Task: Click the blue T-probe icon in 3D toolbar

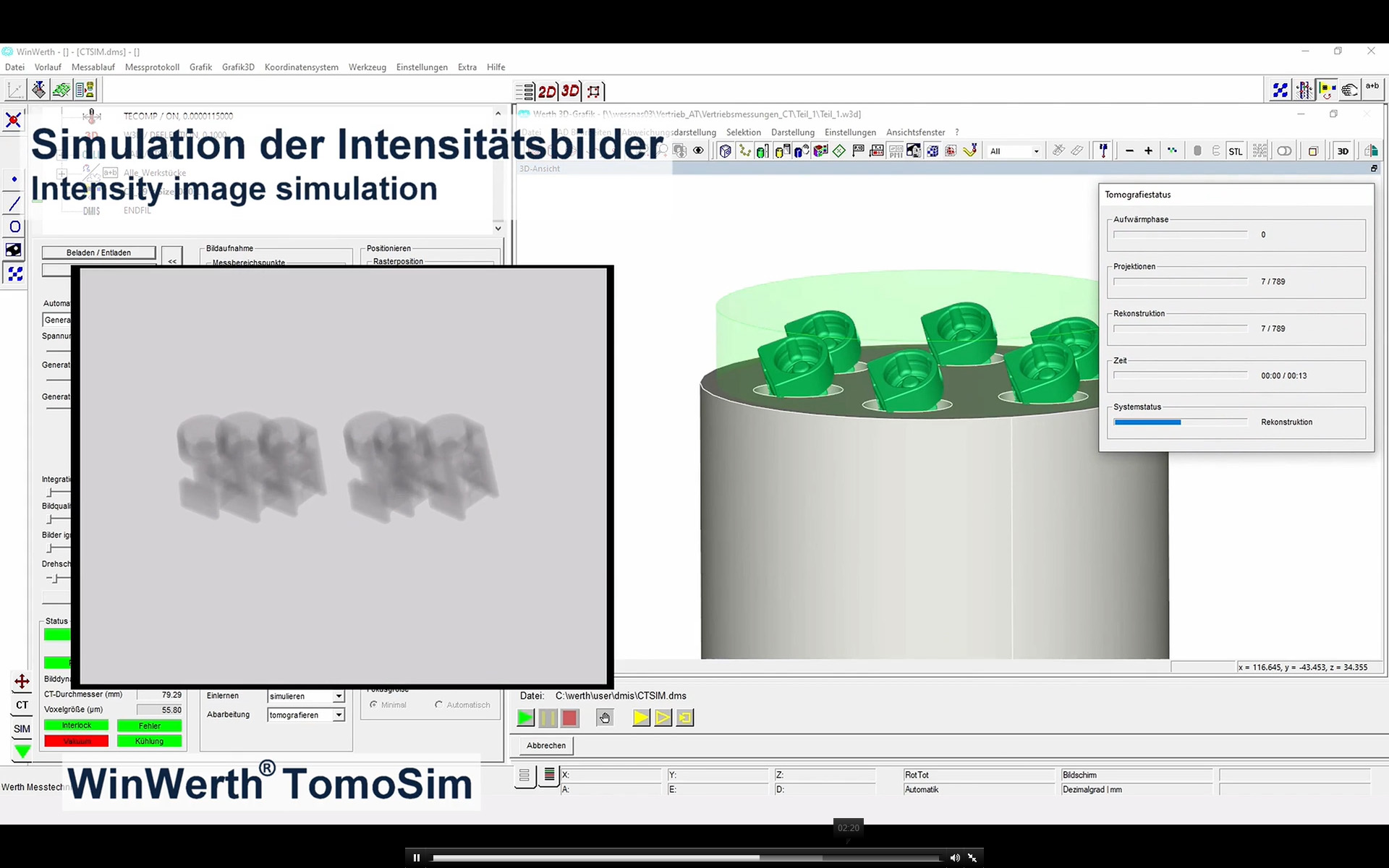Action: [x=1103, y=150]
